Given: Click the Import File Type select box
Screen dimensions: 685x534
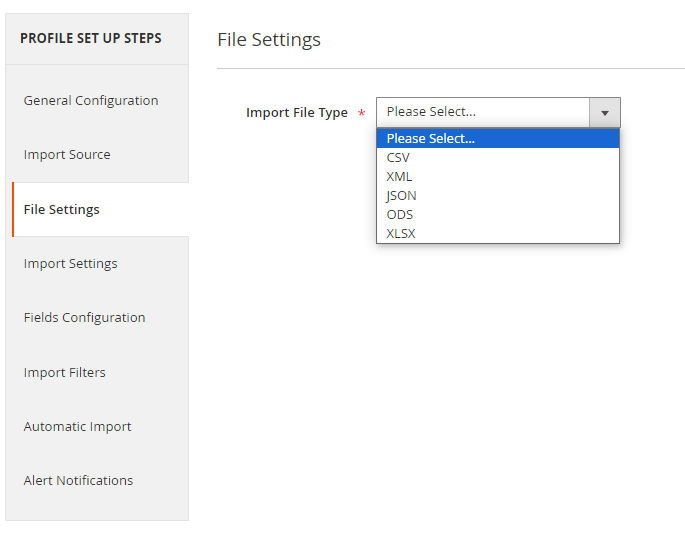Looking at the screenshot, I should click(498, 112).
